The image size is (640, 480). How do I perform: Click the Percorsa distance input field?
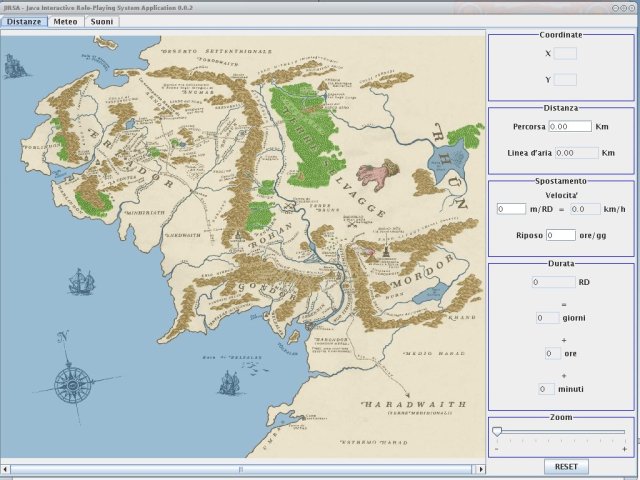coord(570,127)
